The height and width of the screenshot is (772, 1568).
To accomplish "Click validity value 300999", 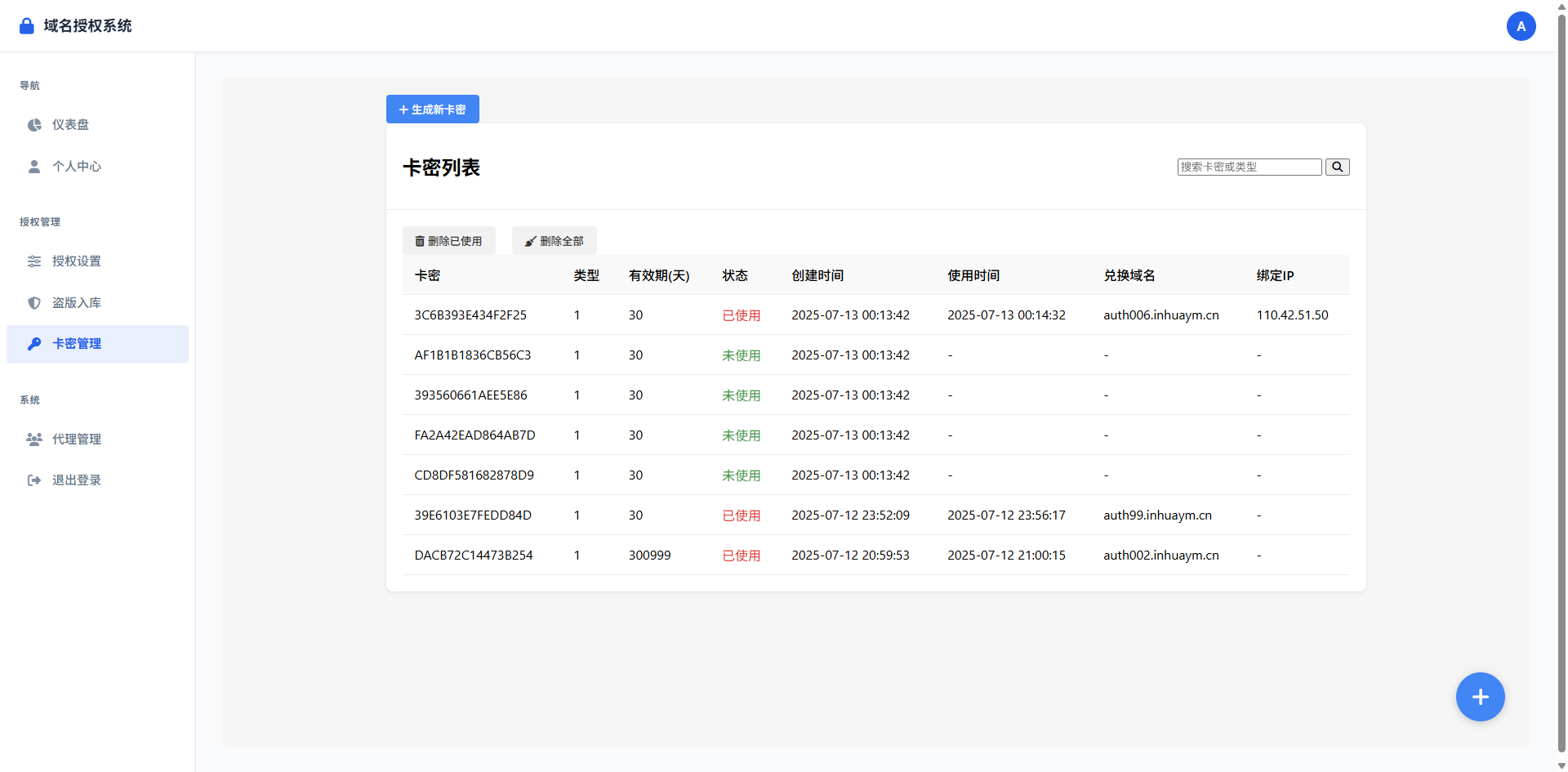I will point(650,556).
